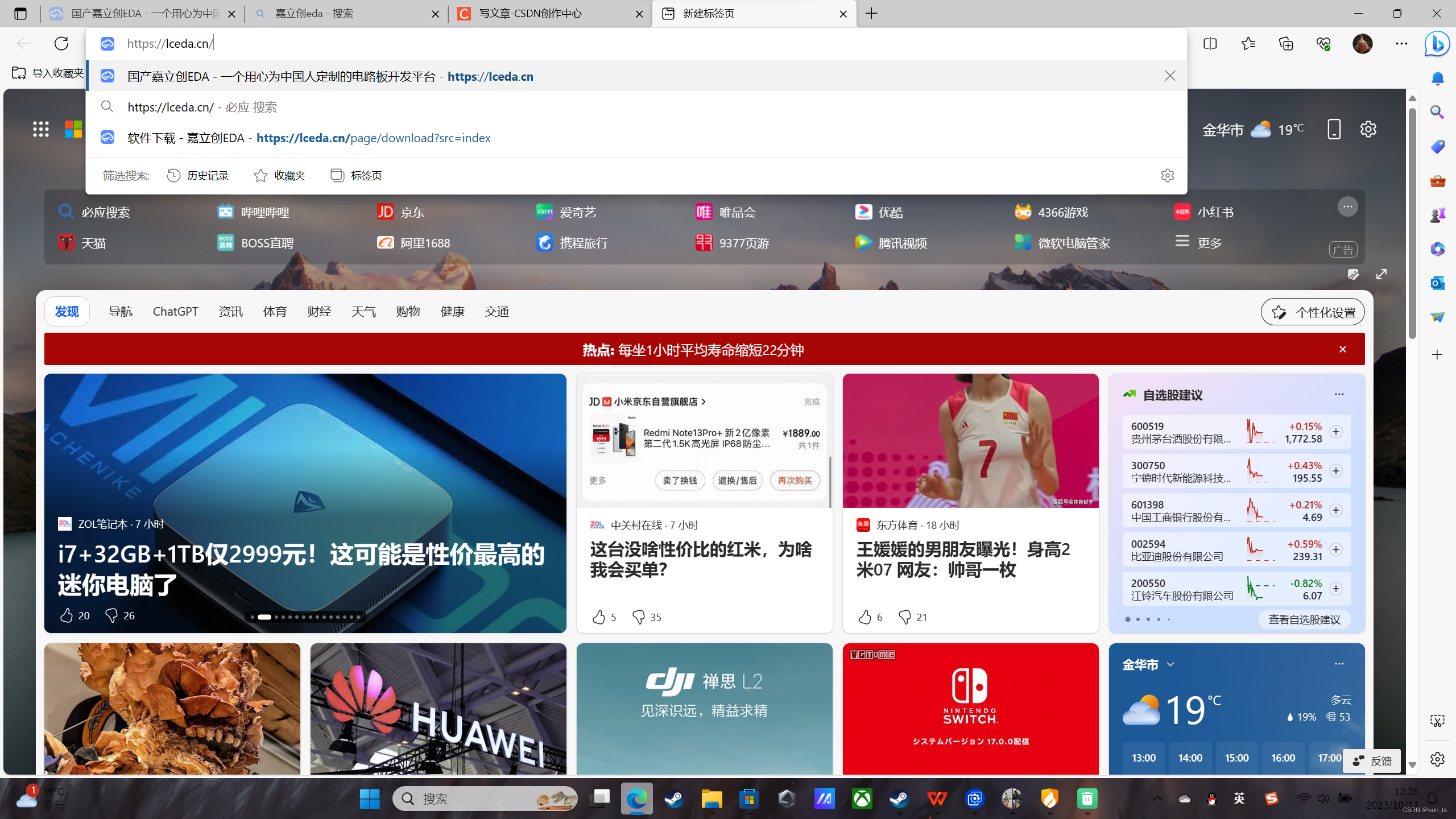Click the page vertical scrollbar thumb
Screen dimensions: 1456x819
pos(1412,222)
